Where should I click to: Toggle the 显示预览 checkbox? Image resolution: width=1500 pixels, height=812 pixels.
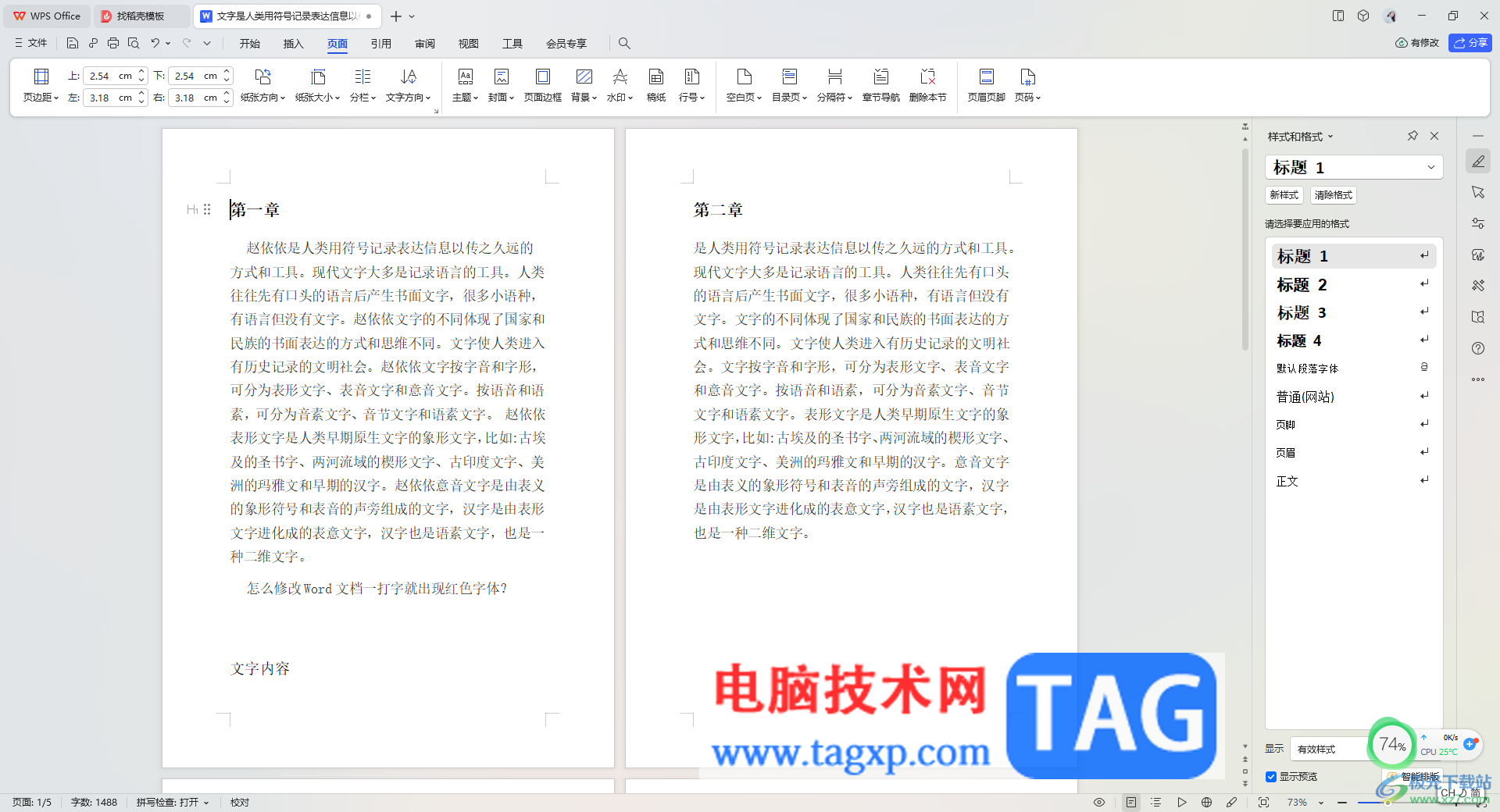coord(1271,777)
